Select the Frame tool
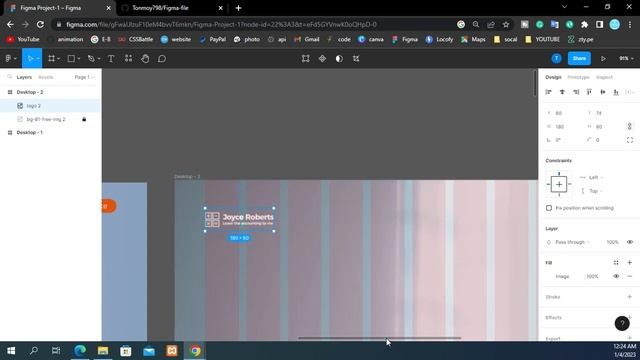Screen dimensions: 640x360 (x=51, y=59)
